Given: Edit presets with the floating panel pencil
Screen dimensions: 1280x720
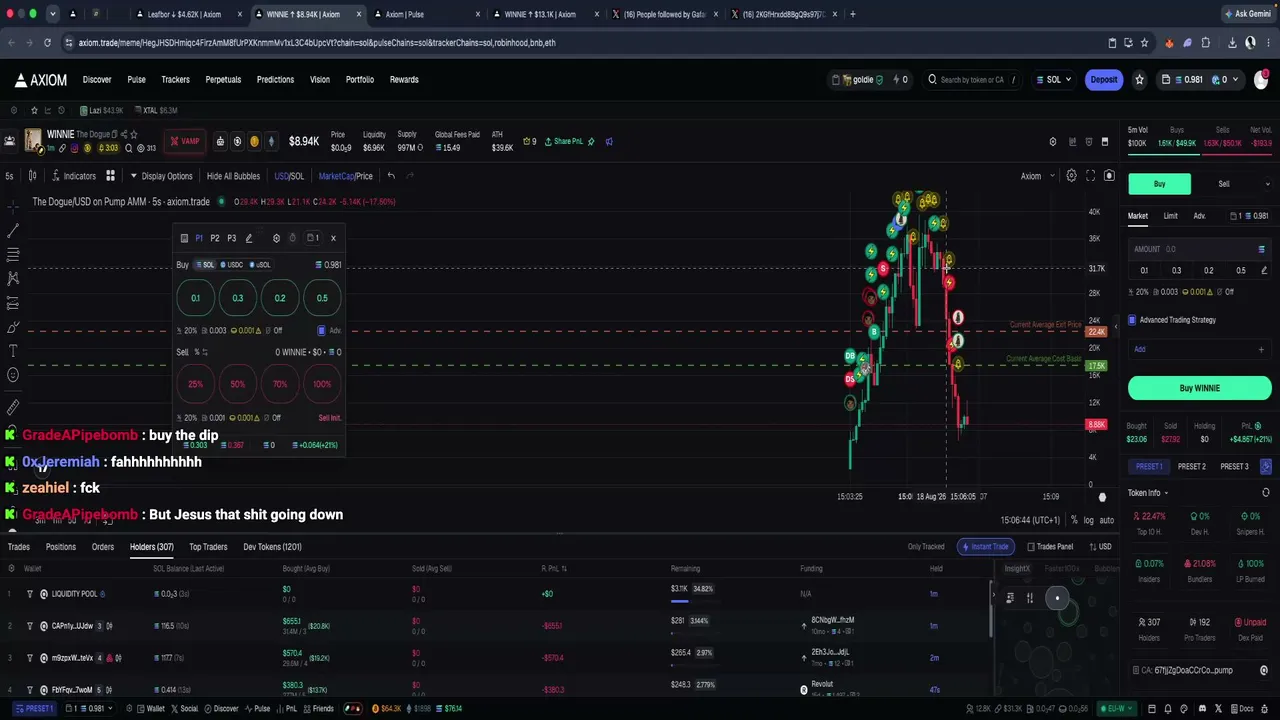Looking at the screenshot, I should click(x=249, y=238).
